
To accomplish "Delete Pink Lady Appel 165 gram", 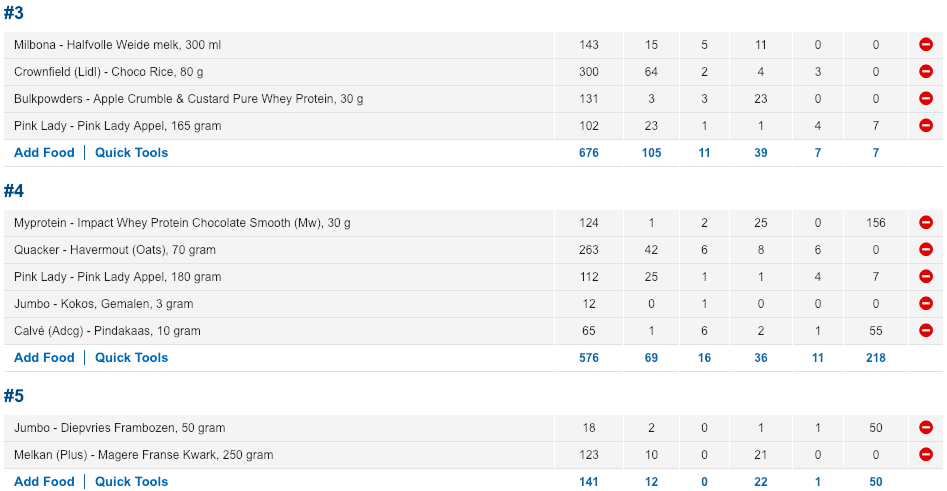I will (x=926, y=126).
